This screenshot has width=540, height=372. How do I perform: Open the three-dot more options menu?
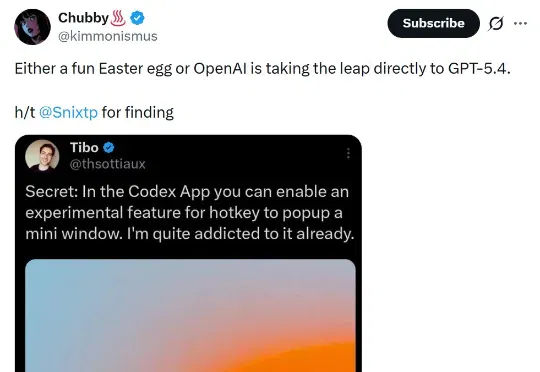(520, 23)
